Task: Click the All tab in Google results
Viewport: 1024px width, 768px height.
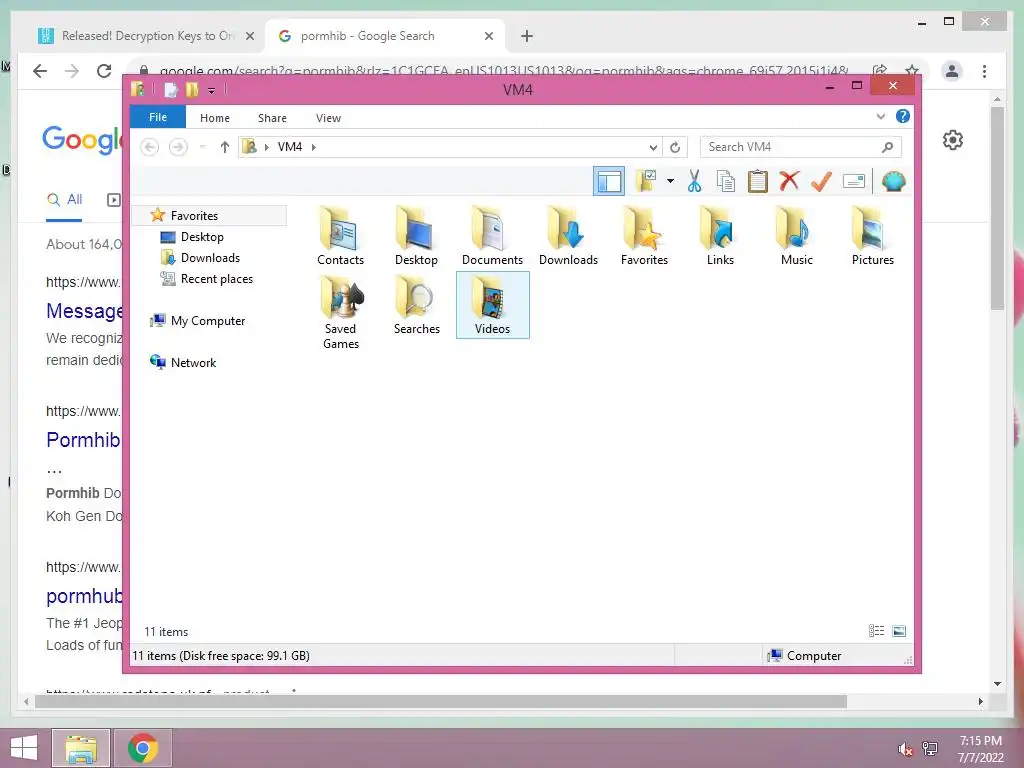Action: click(x=65, y=200)
